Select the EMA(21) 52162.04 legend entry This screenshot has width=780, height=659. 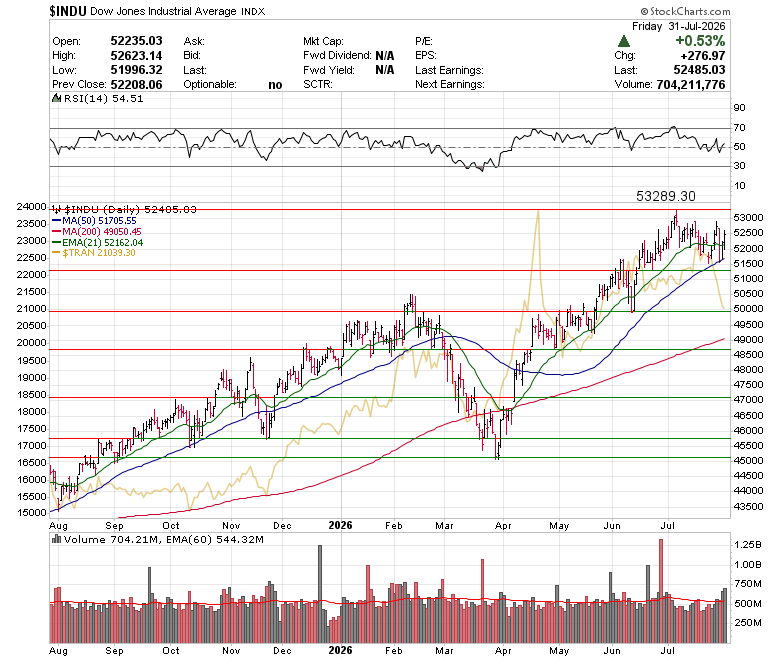(x=98, y=243)
